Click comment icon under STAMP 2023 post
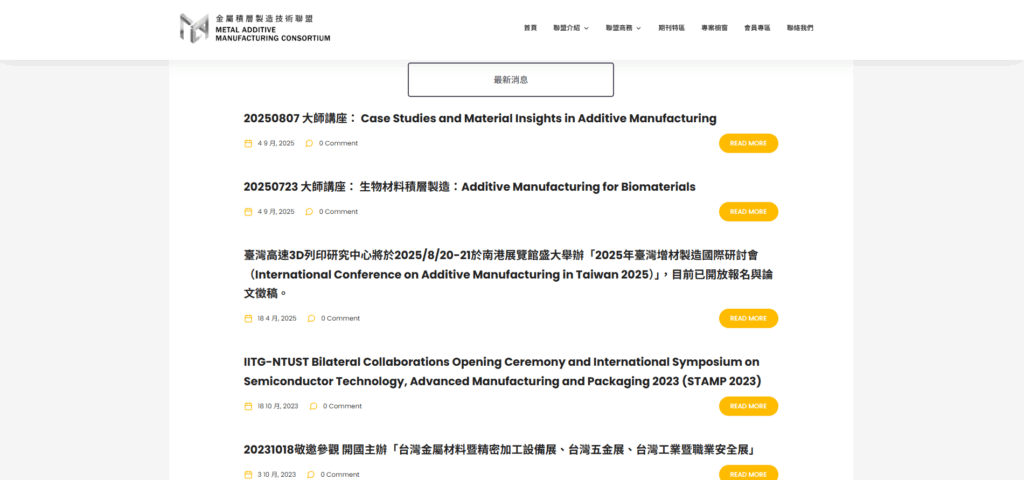The height and width of the screenshot is (480, 1024). tap(313, 406)
